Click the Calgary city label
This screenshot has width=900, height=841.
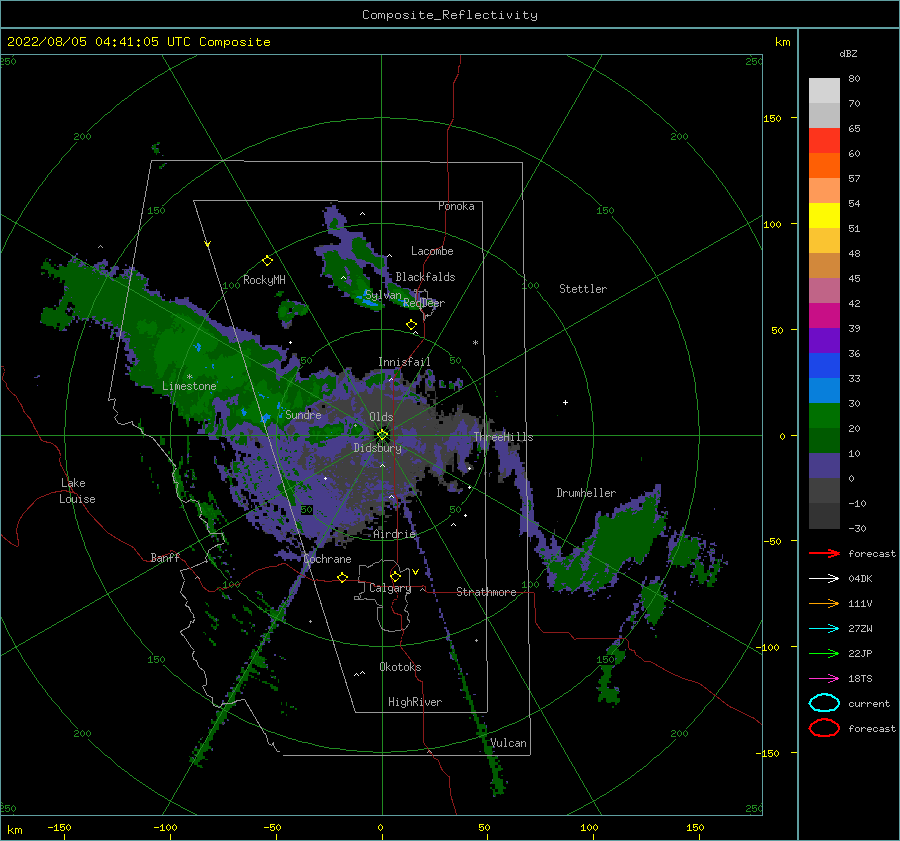[390, 588]
